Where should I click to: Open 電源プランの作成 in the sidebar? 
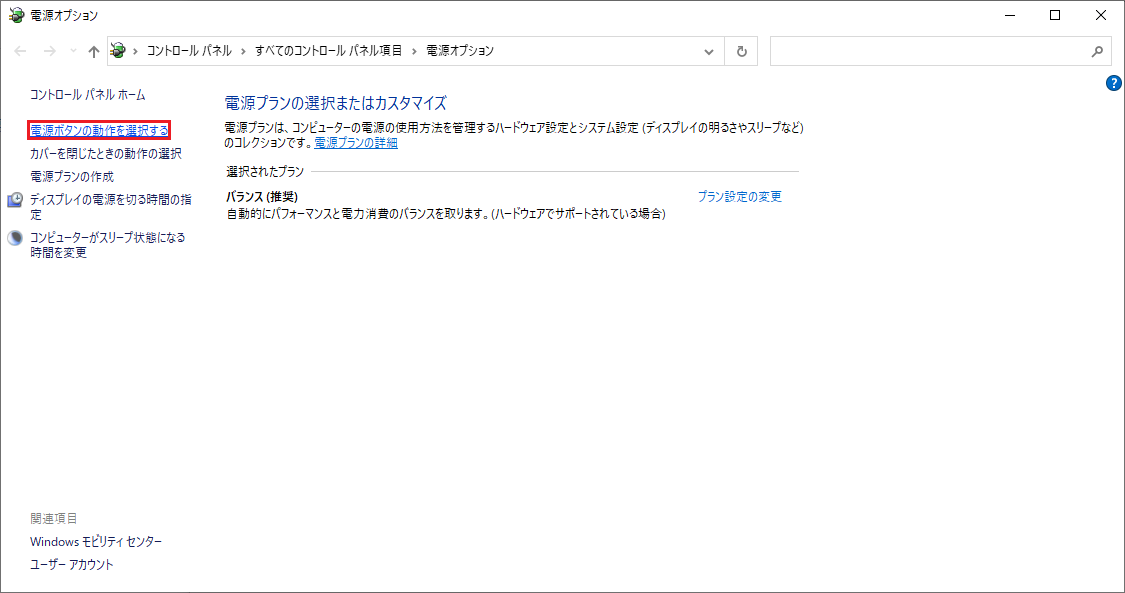[x=72, y=176]
